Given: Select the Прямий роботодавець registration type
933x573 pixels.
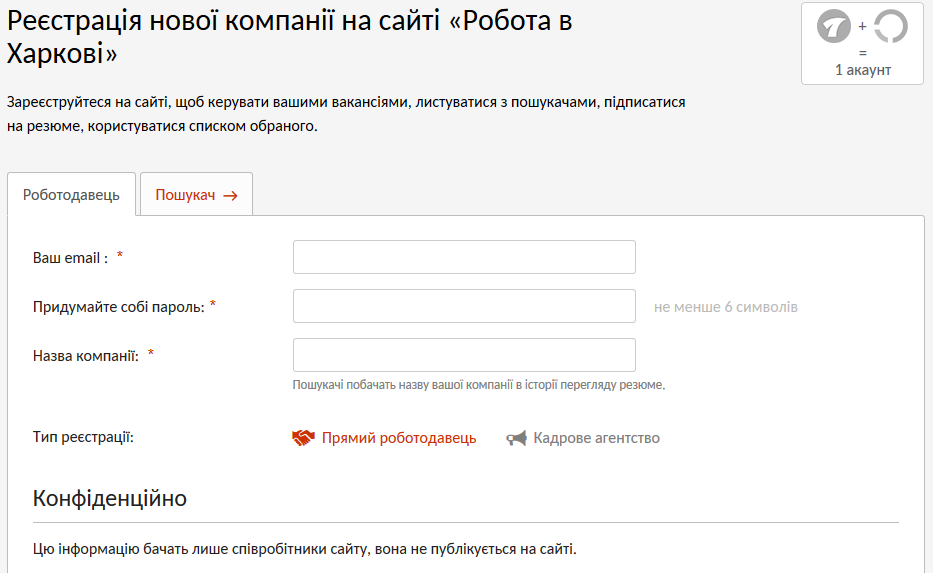Looking at the screenshot, I should click(398, 438).
